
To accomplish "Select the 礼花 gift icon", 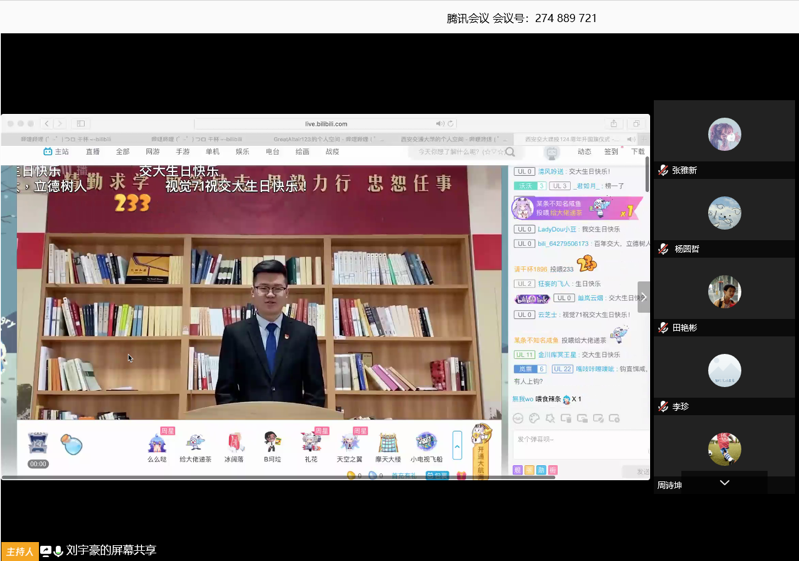I will point(311,442).
